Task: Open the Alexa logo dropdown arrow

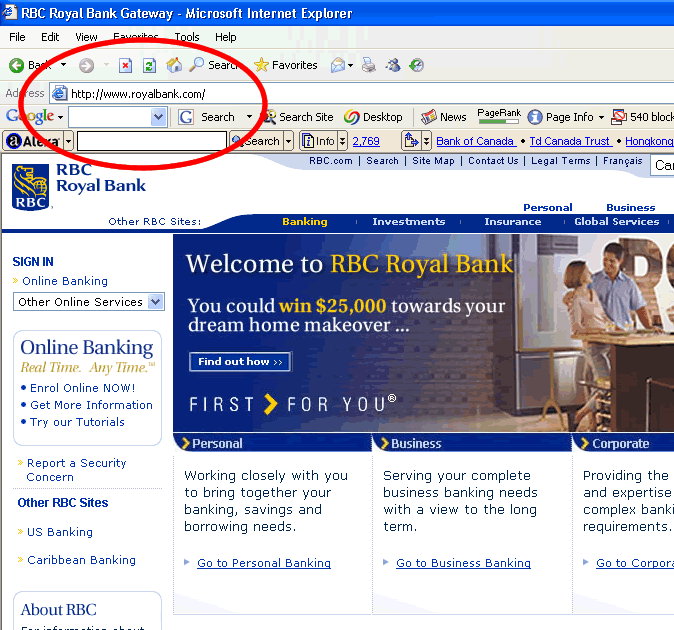Action: pos(68,141)
